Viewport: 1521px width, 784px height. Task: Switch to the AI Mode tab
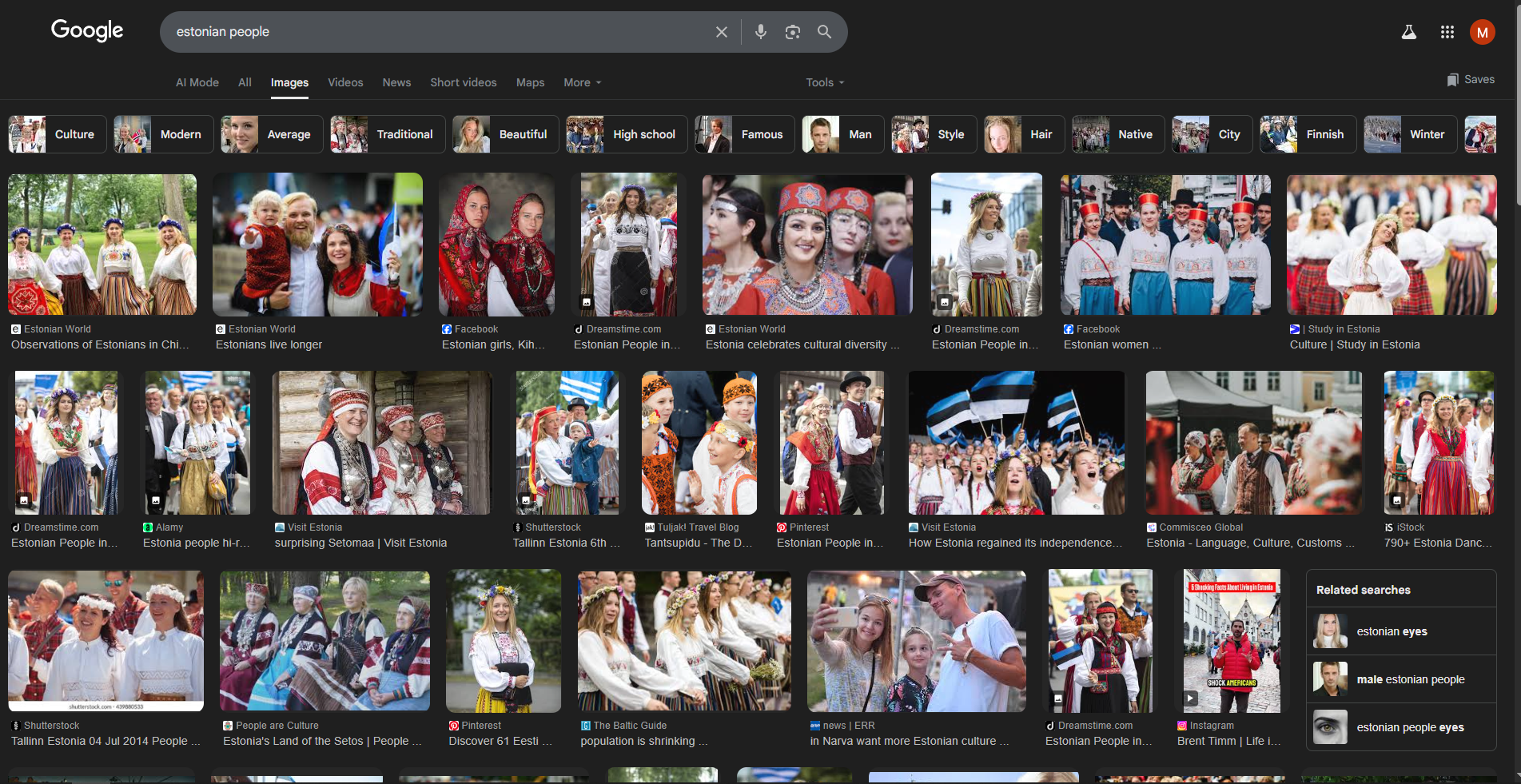pos(197,82)
